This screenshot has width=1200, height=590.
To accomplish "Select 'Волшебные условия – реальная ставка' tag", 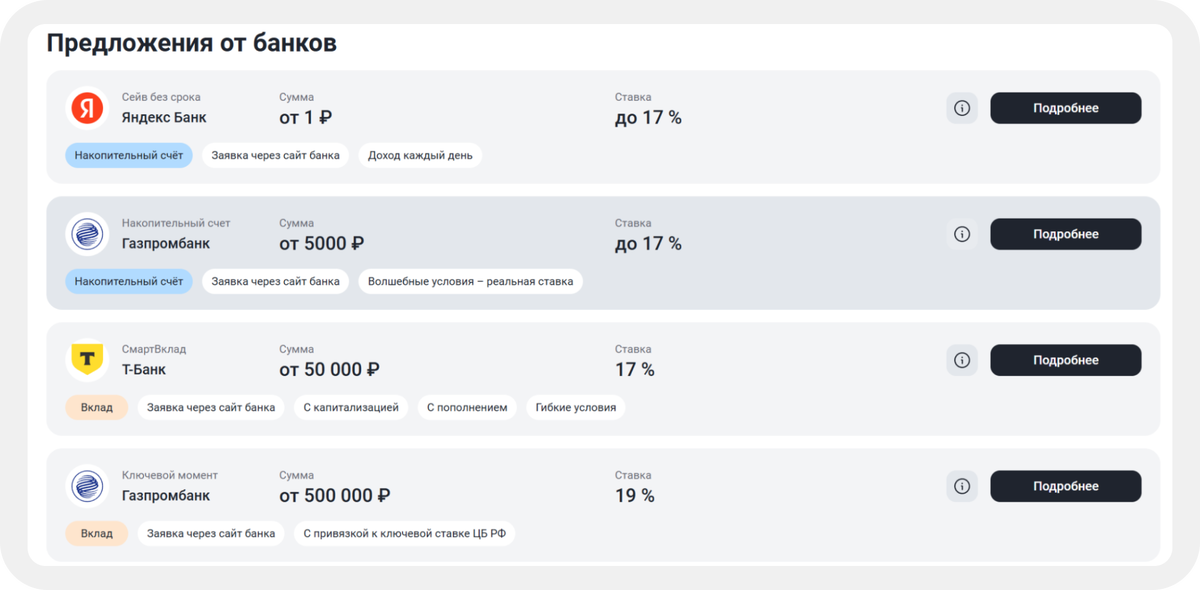I will pos(470,281).
